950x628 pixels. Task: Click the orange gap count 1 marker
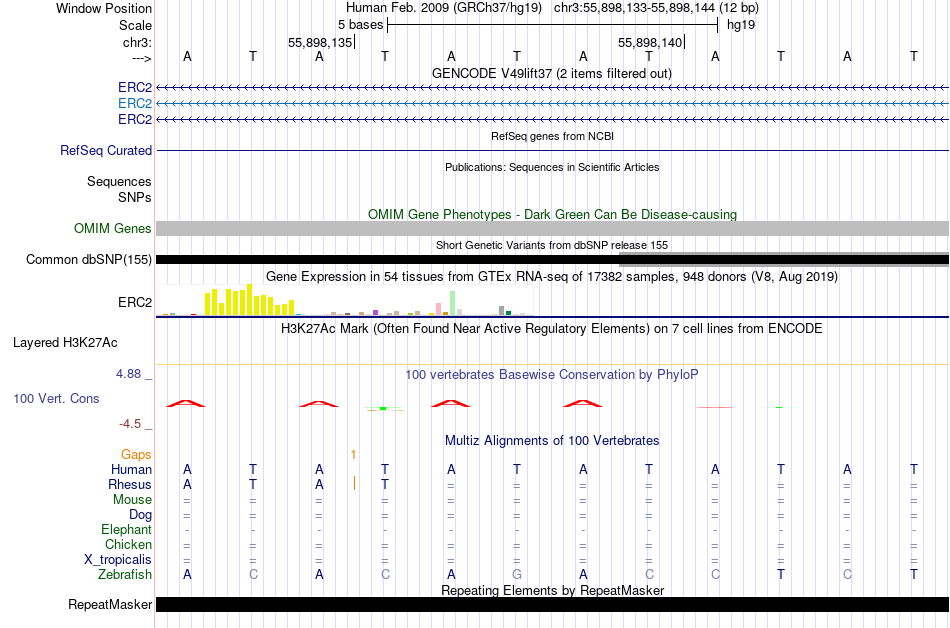[353, 454]
